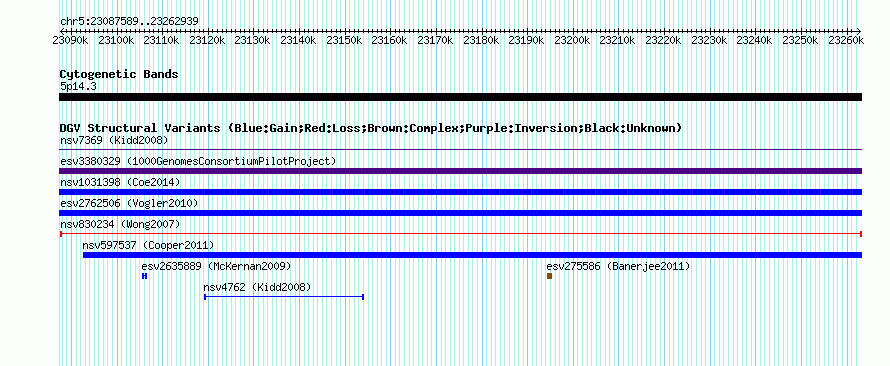Click blue gain bar under esv2762506
890x366 pixels.
[460, 213]
